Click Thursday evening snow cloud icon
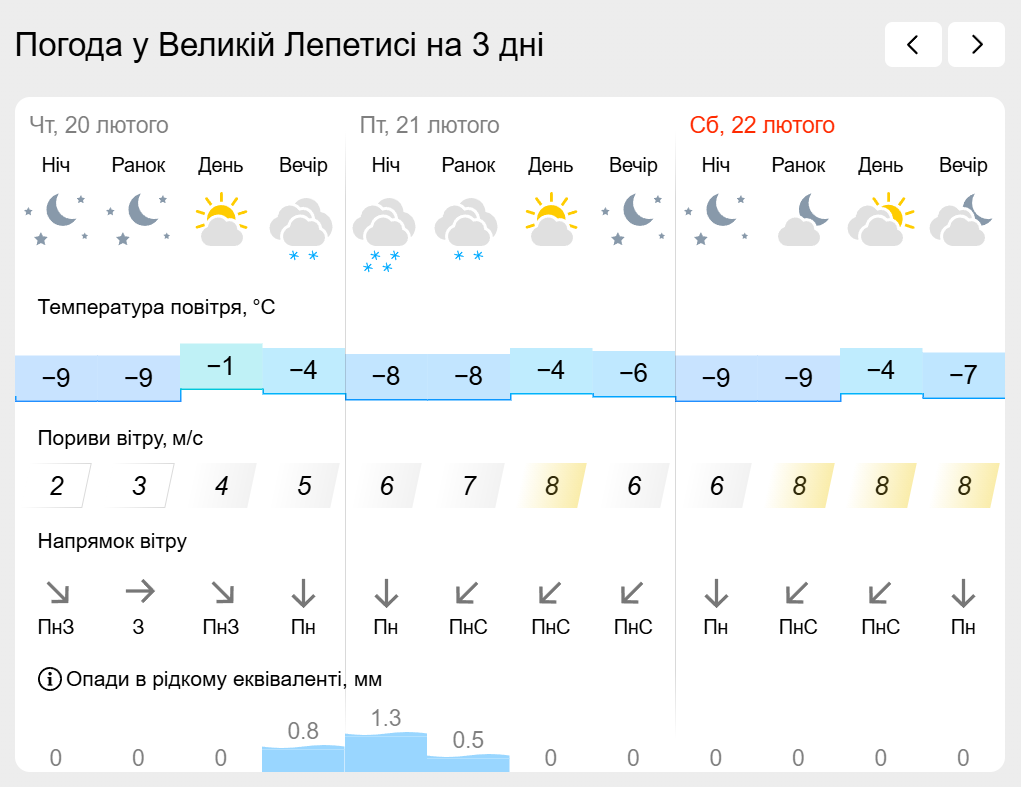This screenshot has height=787, width=1021. (302, 229)
